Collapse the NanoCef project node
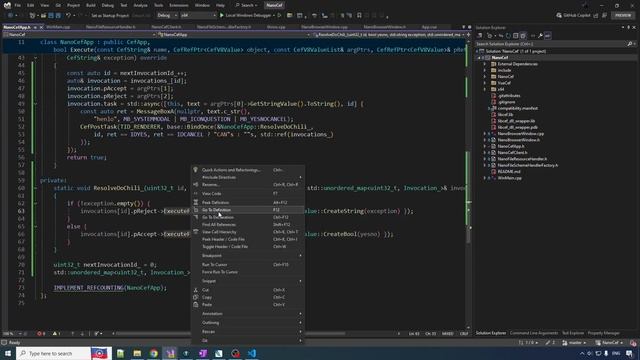The width and height of the screenshot is (640, 360). point(480,58)
